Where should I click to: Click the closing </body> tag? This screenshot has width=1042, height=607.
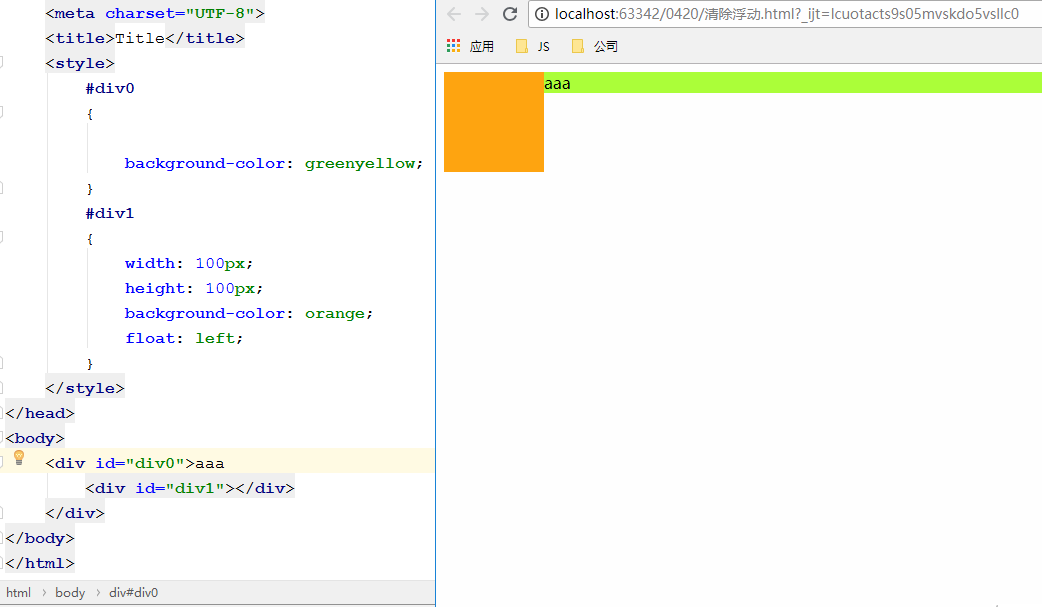click(x=40, y=539)
